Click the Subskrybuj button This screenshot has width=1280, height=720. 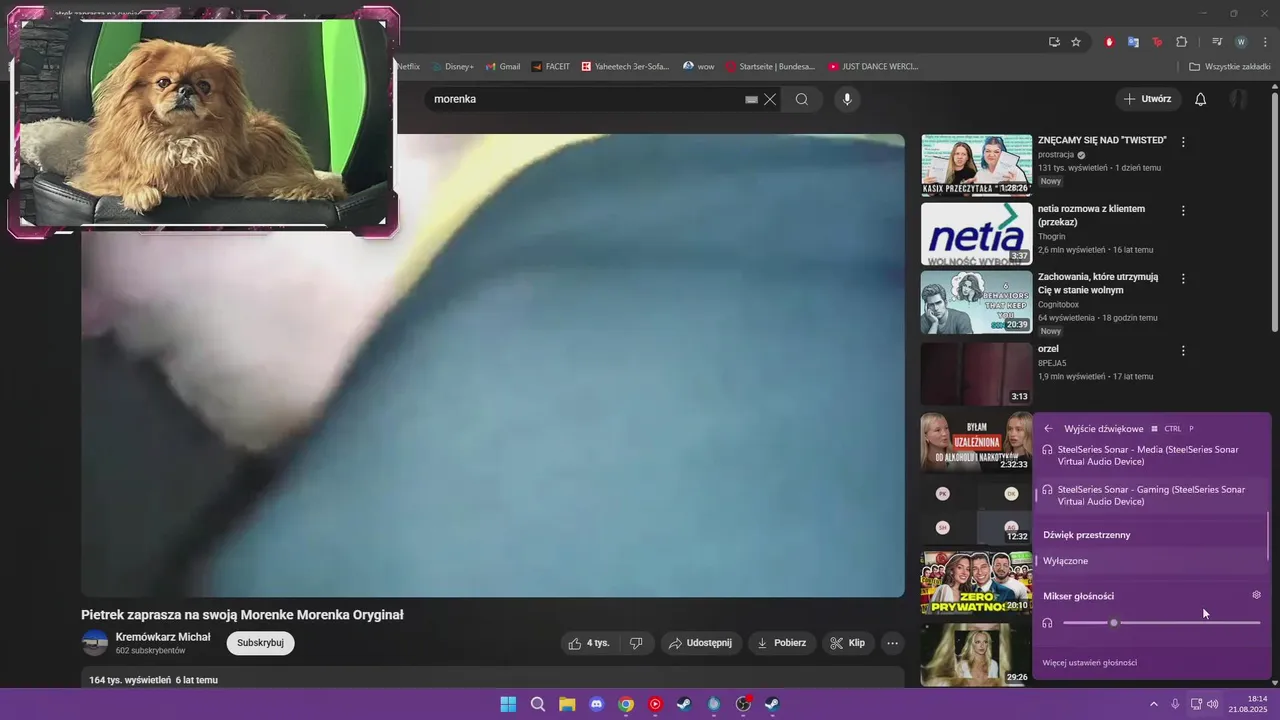(260, 643)
